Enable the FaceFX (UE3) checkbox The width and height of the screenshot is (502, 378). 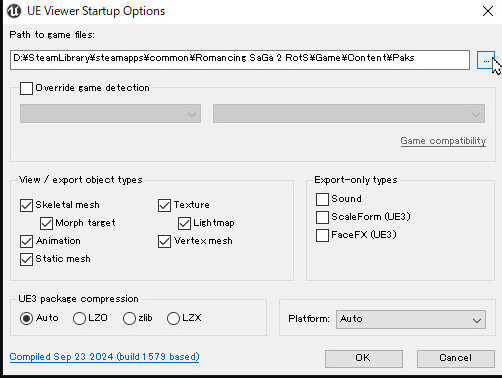[x=322, y=235]
